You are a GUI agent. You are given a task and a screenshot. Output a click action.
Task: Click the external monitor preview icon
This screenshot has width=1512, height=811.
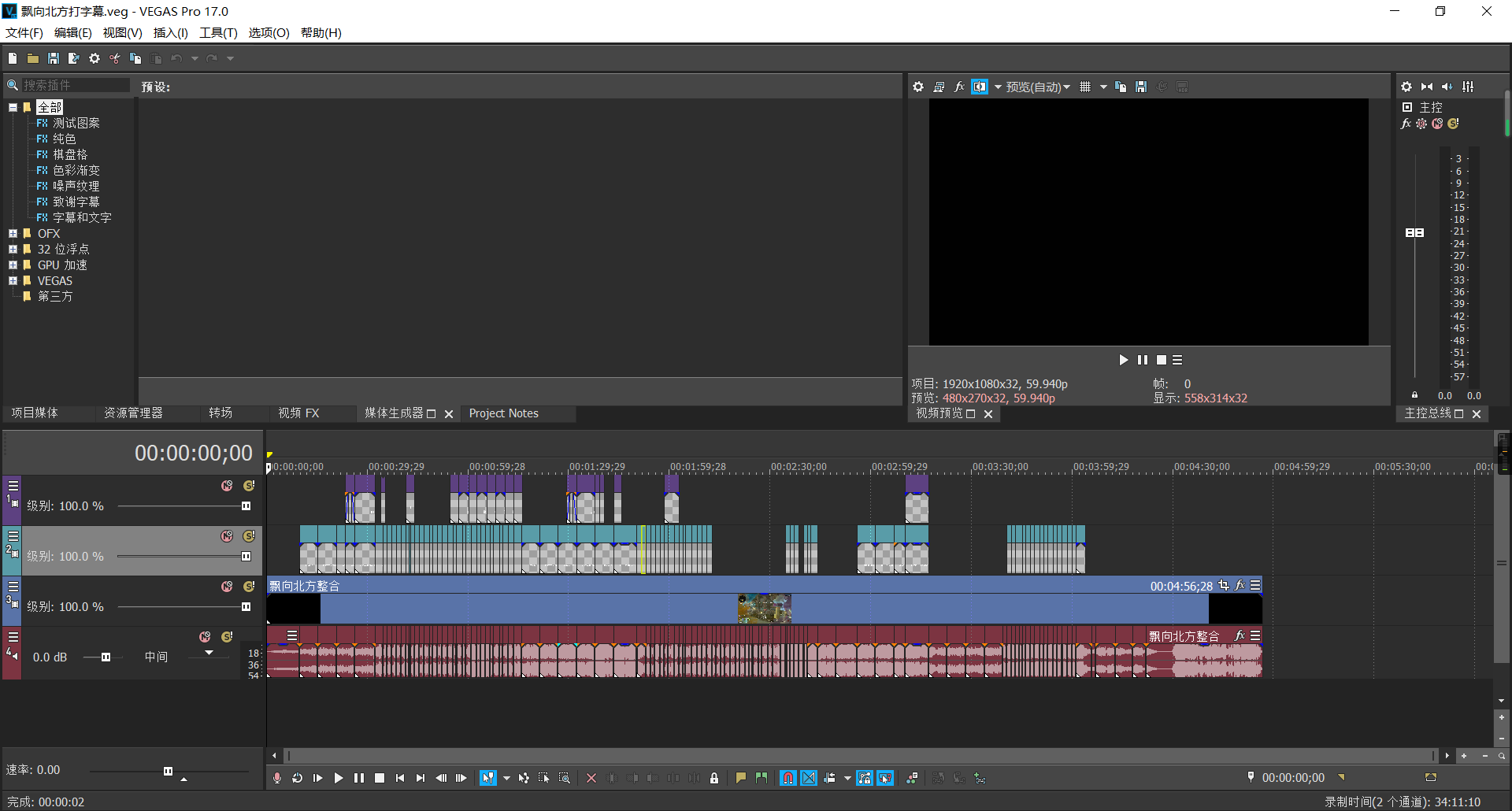coord(939,87)
